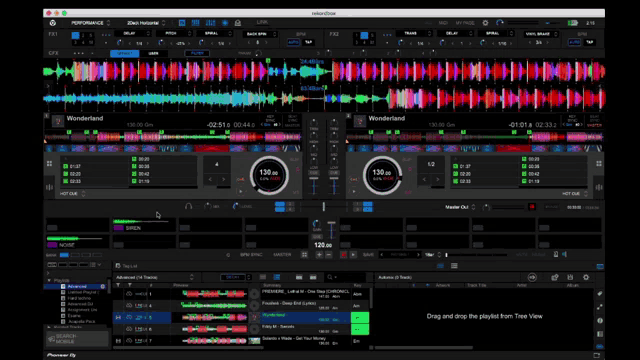Click deck 1 grid/pad icon at left edge
Screen dimensions: 640x360
49,164
